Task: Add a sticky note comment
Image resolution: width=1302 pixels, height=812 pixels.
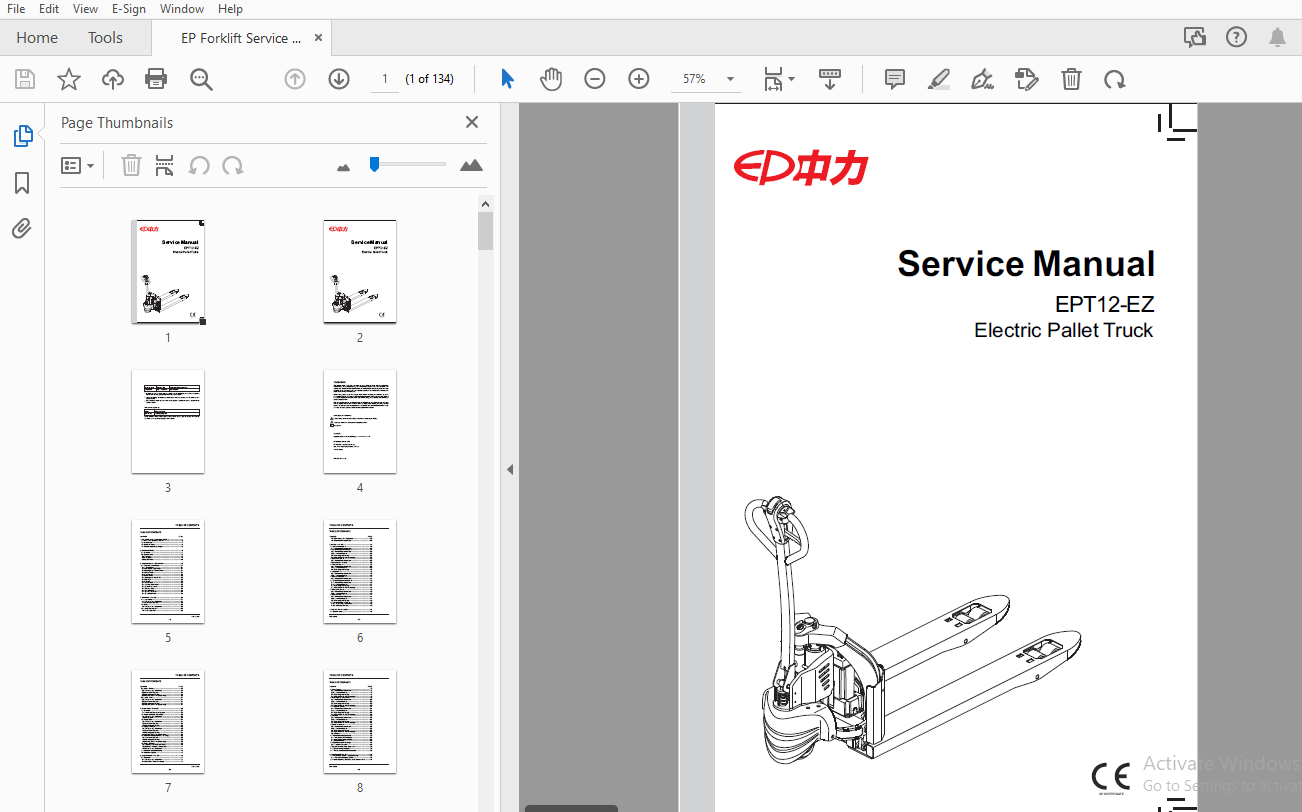Action: [x=895, y=79]
